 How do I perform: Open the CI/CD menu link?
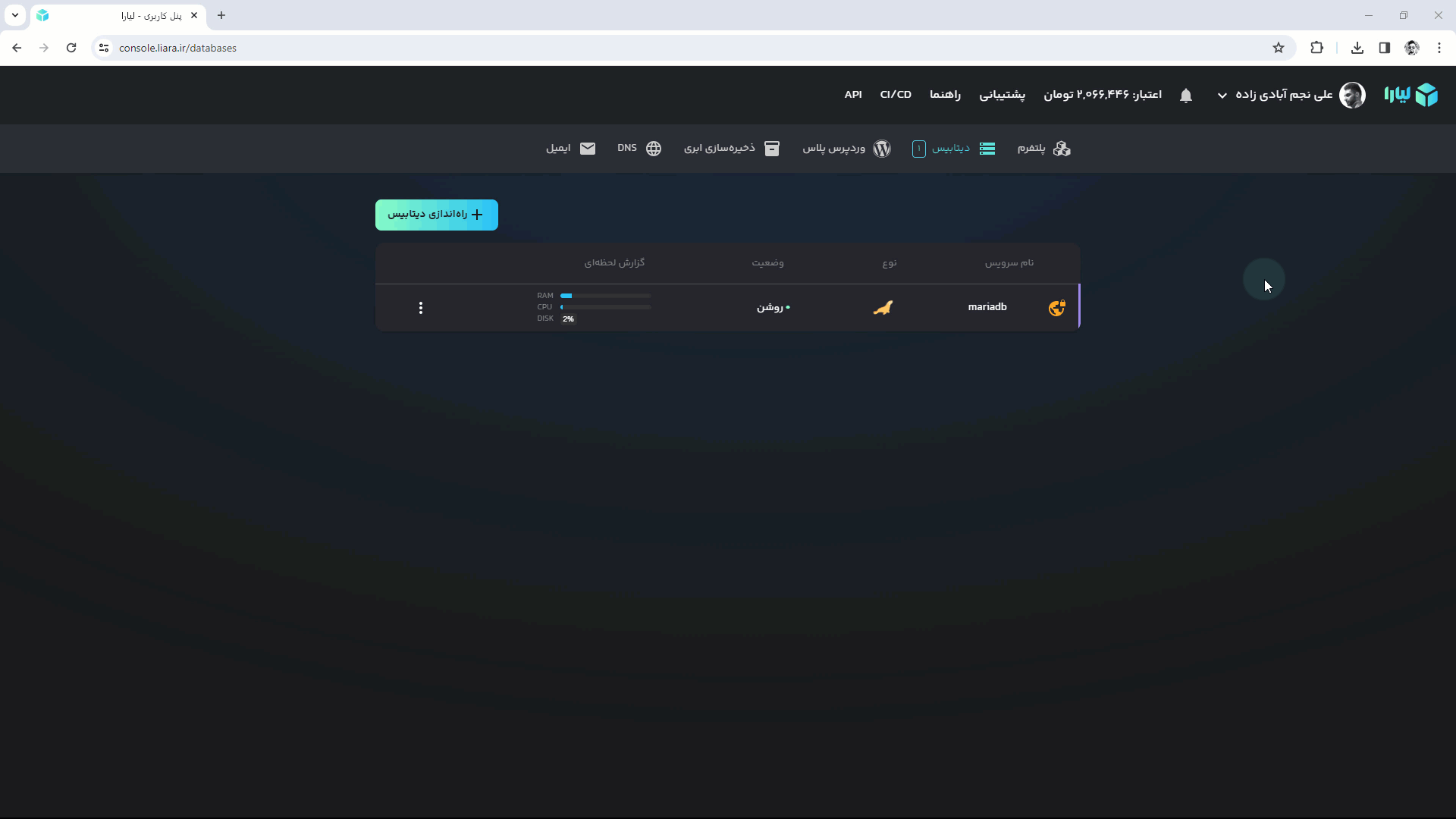tap(896, 95)
